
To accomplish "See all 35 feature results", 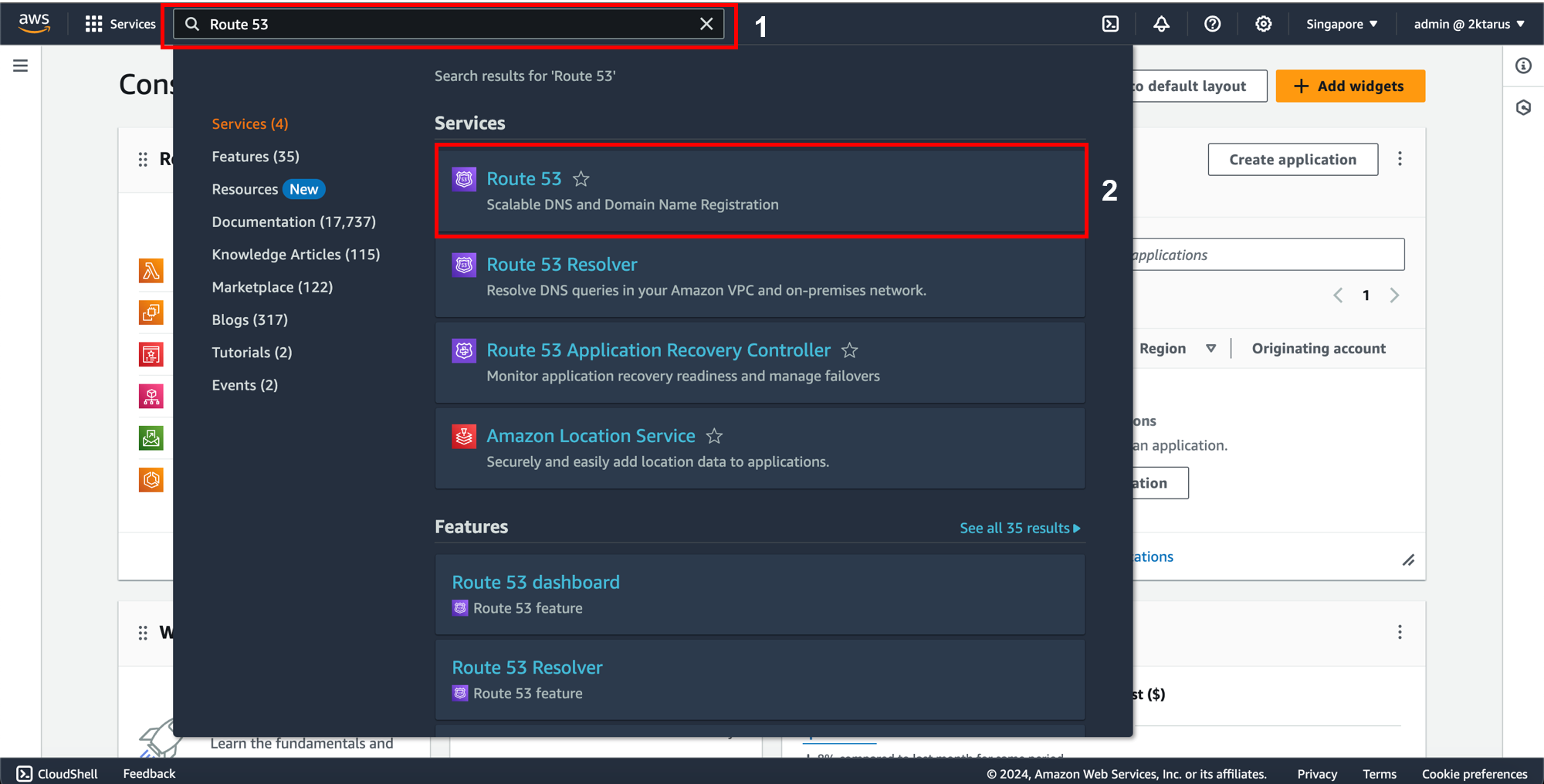I will coord(1020,528).
